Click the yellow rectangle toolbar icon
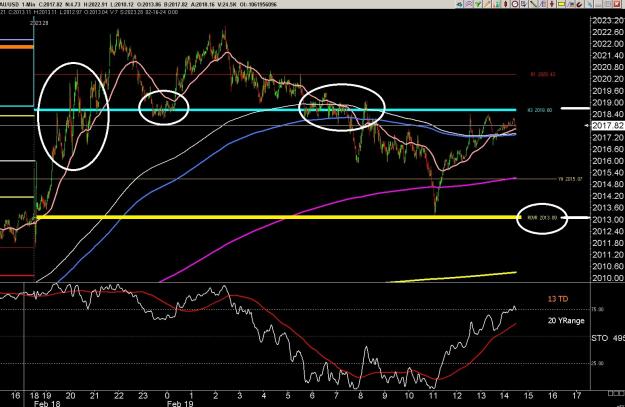Image resolution: width=625 pixels, height=407 pixels. (561, 4)
